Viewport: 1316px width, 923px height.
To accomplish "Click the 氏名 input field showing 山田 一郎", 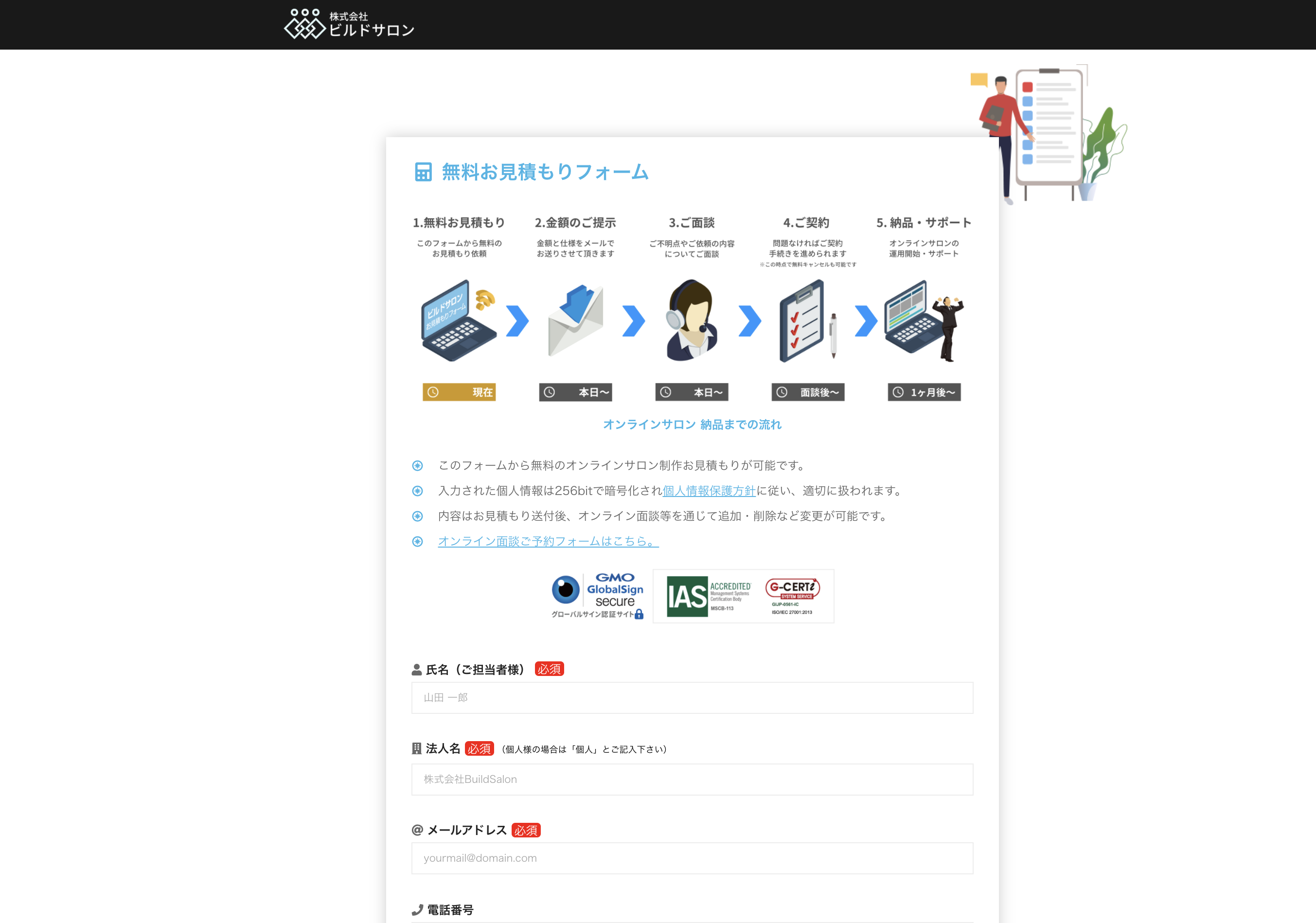I will click(x=692, y=698).
